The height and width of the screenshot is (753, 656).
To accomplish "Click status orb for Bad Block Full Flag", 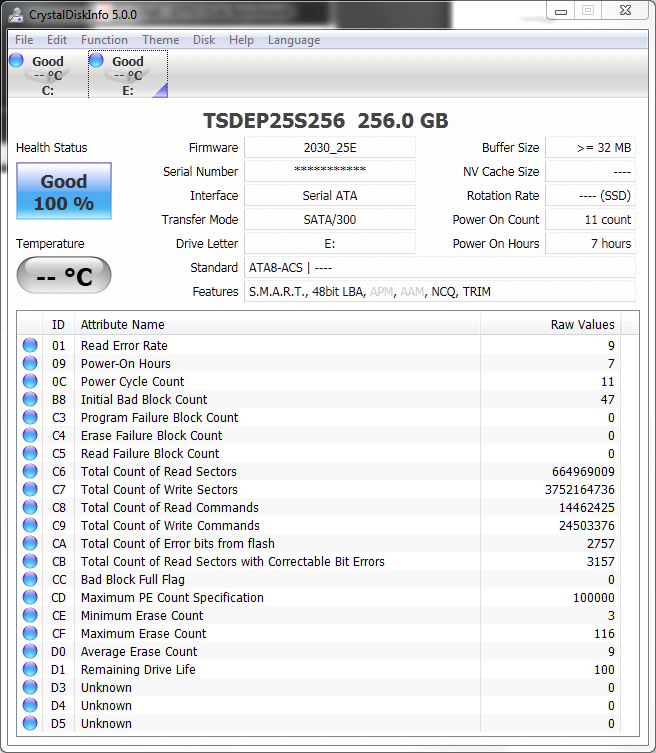I will tap(30, 580).
